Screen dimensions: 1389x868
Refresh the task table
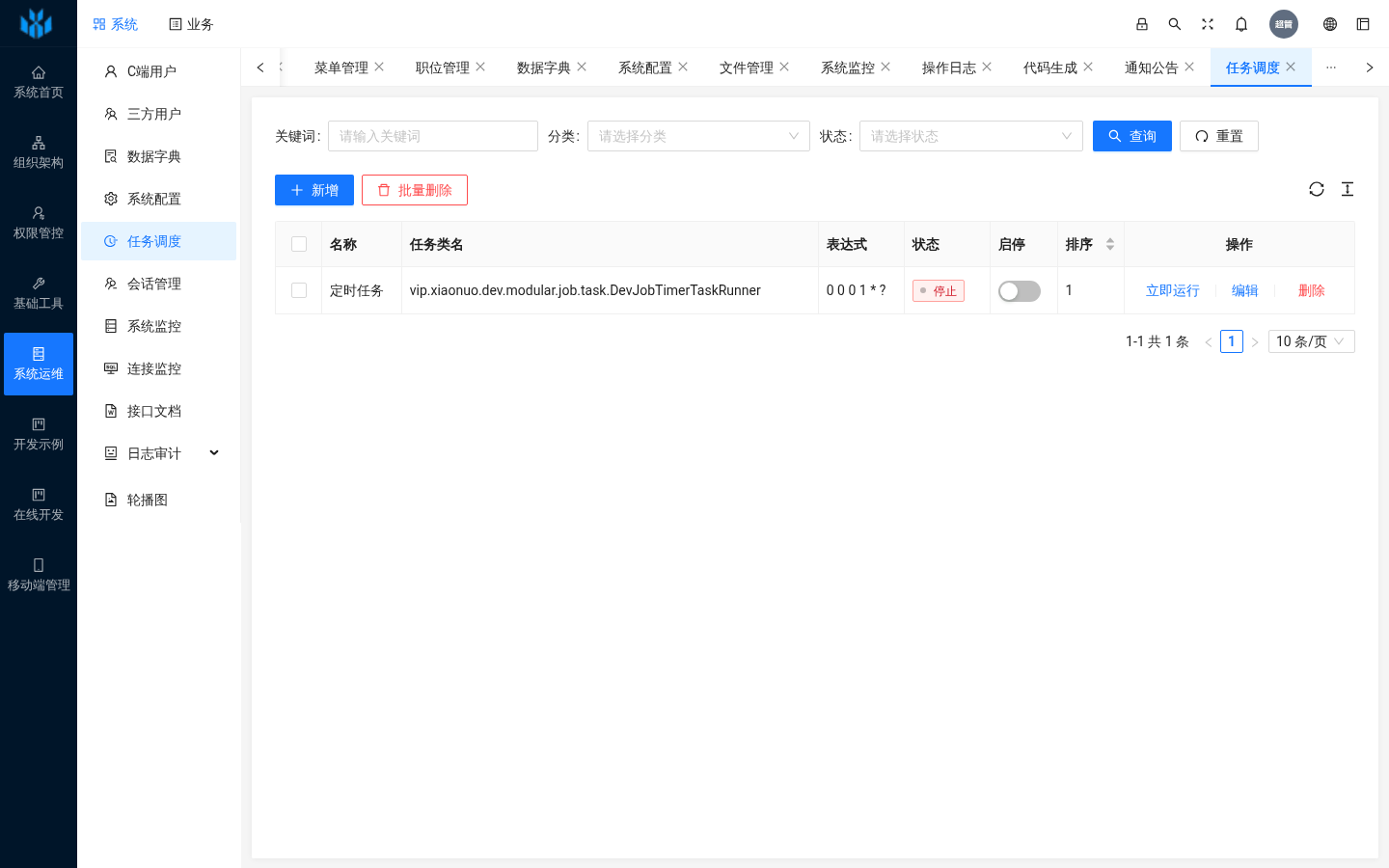click(1317, 189)
